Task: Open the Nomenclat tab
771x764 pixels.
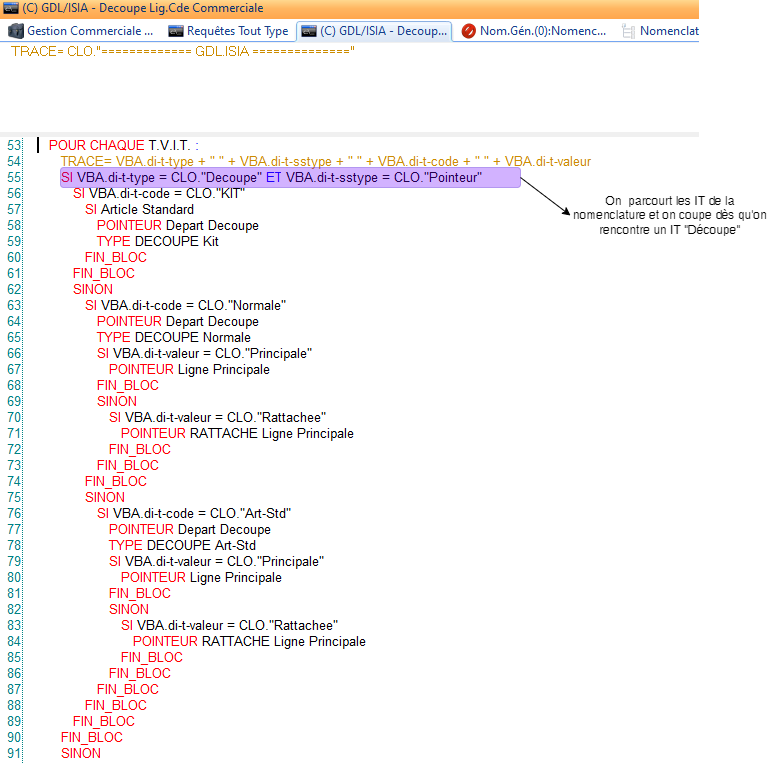Action: tap(668, 31)
